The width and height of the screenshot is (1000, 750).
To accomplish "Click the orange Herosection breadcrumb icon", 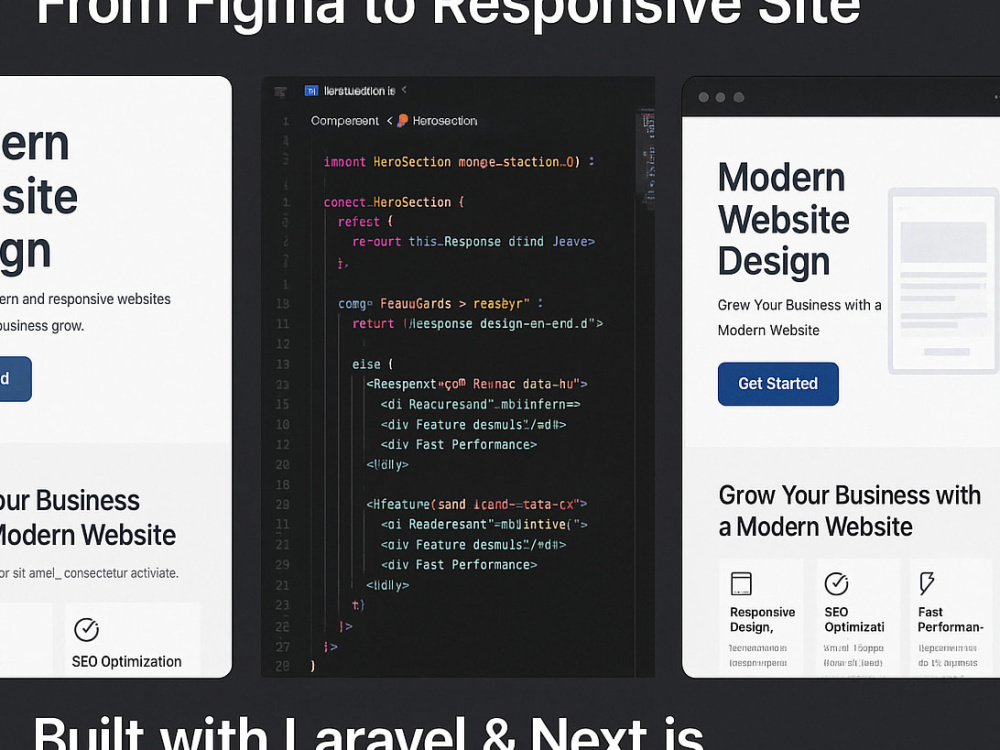I will [402, 121].
